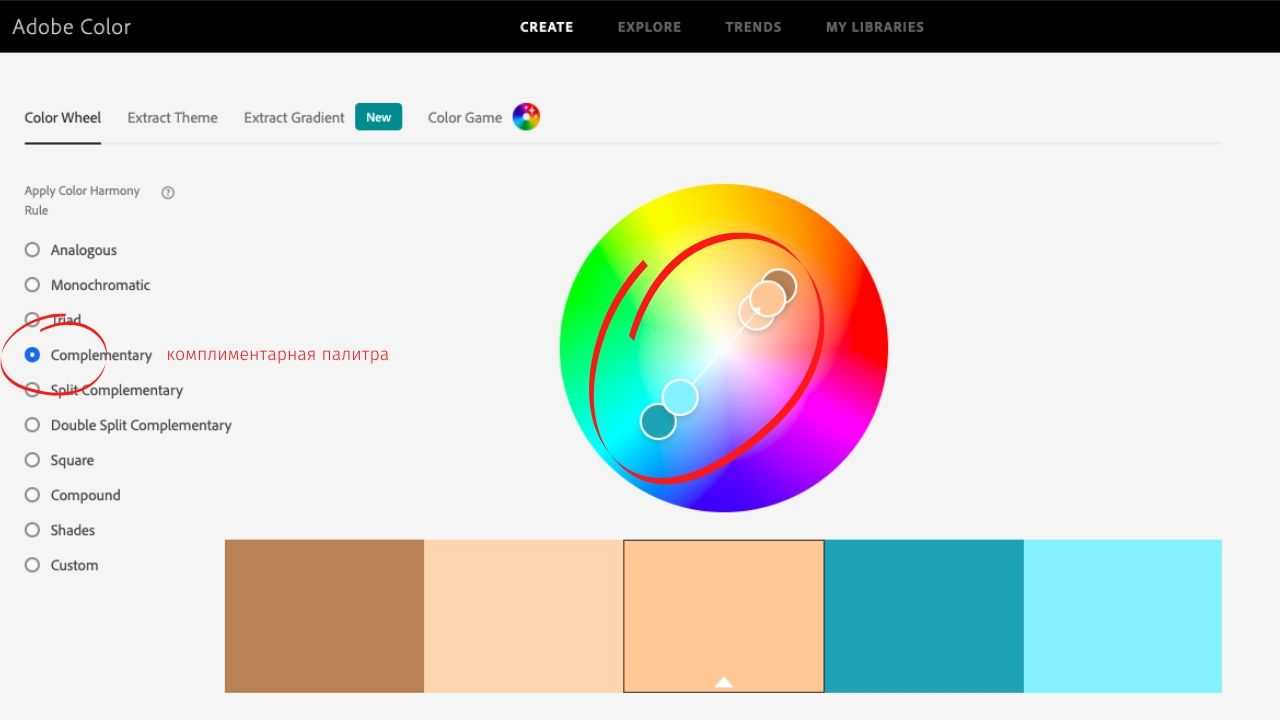
Task: Go to the Trends page
Action: 753,27
